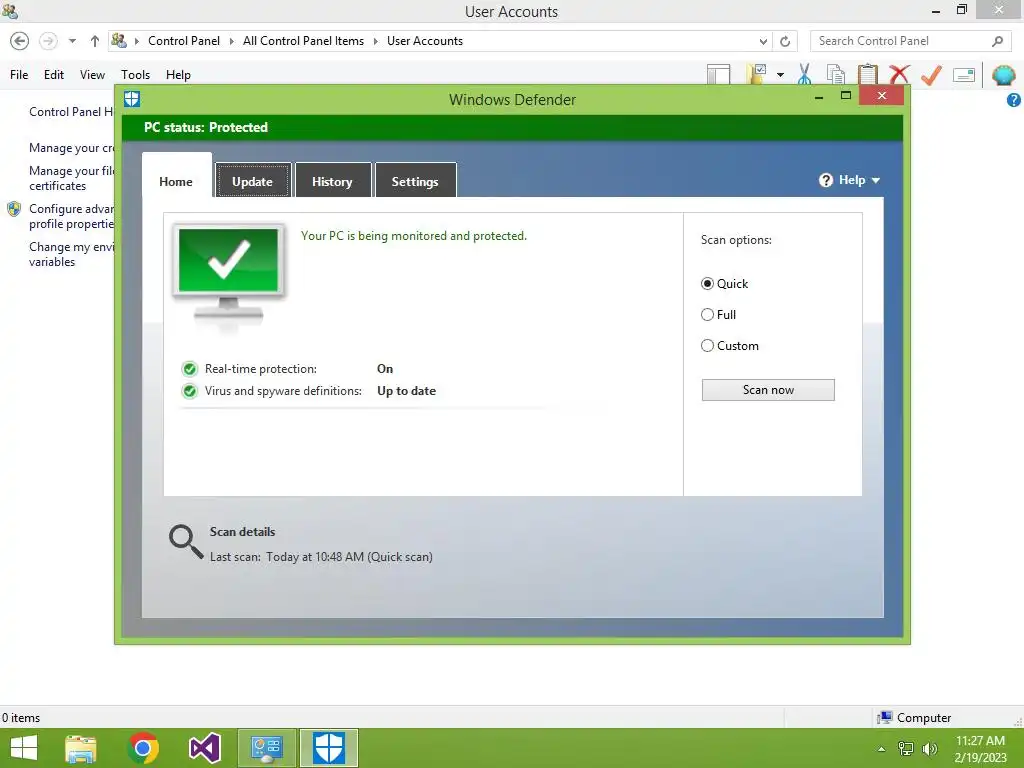Switch to Control Panel taskbar button
This screenshot has height=768, width=1024.
tap(266, 748)
